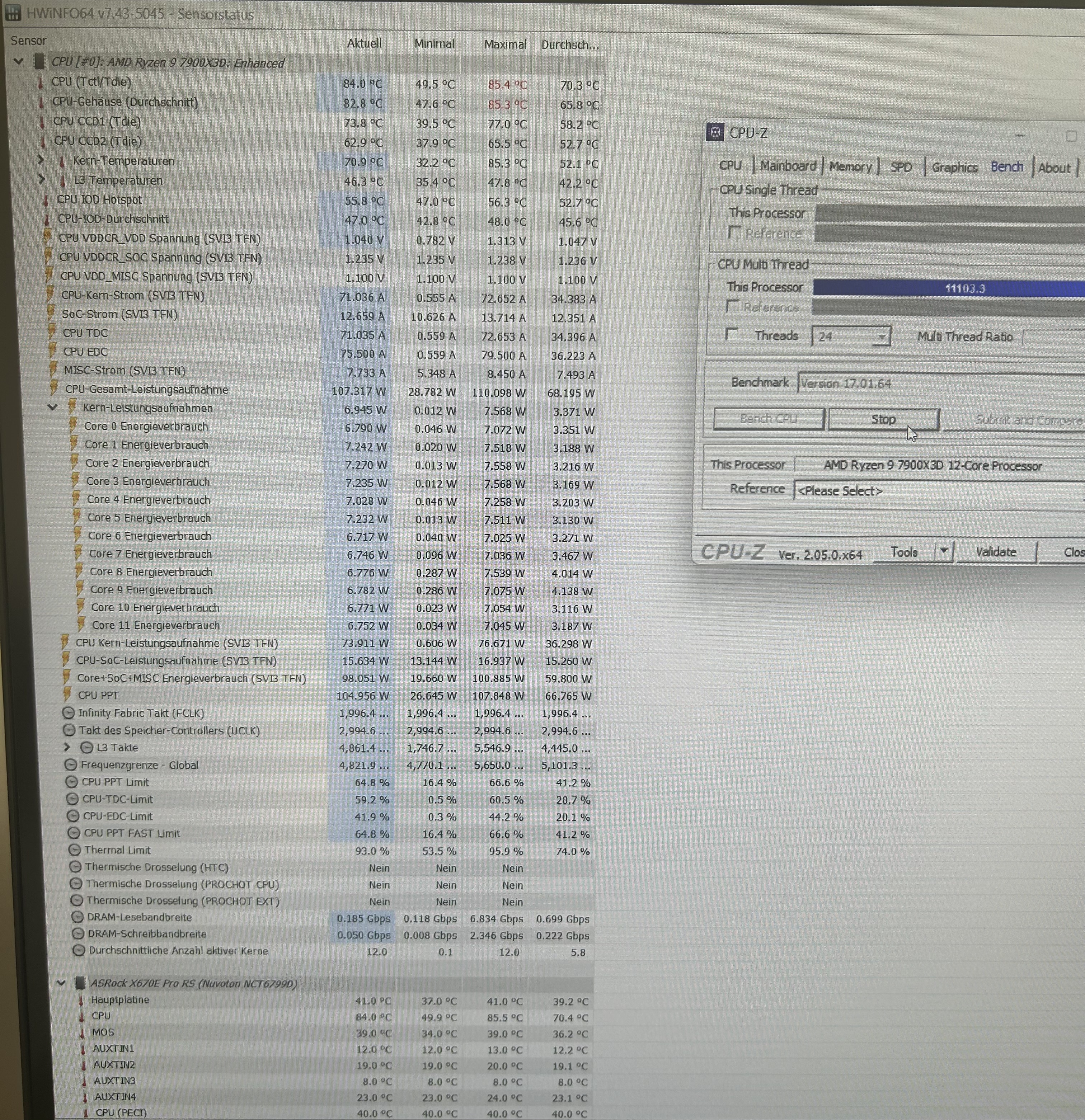Click thermometer icon beside CPU (Tctl/Tdie)
The width and height of the screenshot is (1085, 1120).
(x=40, y=82)
